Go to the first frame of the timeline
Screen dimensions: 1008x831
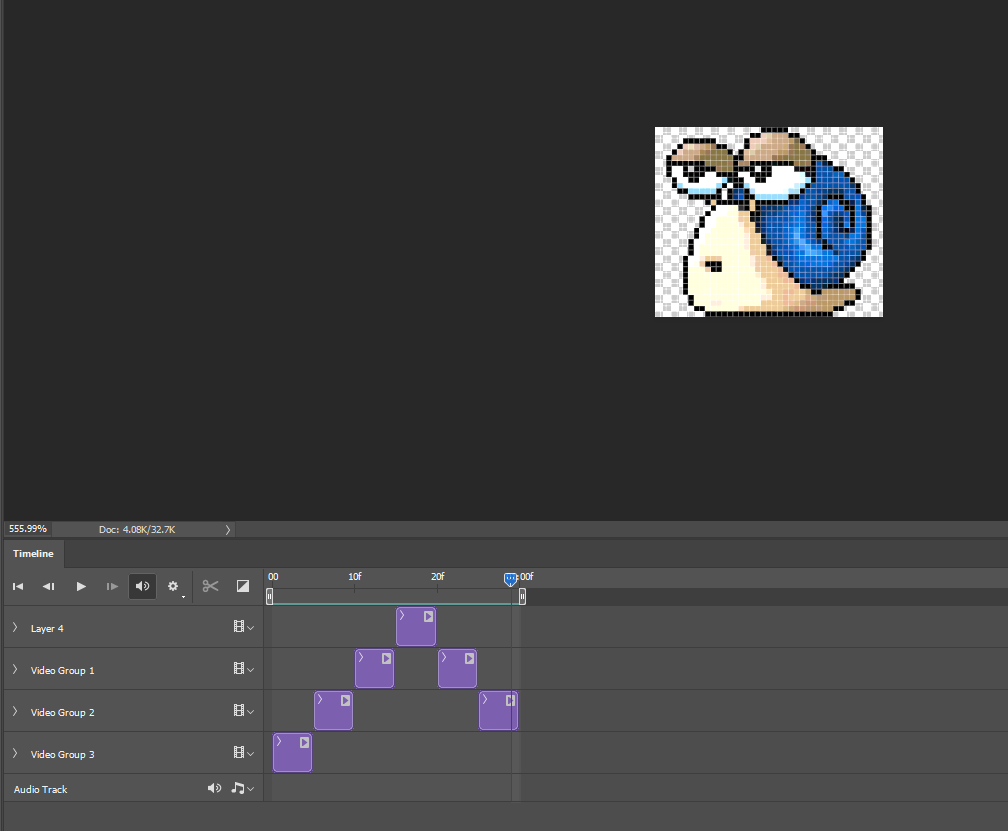click(18, 586)
